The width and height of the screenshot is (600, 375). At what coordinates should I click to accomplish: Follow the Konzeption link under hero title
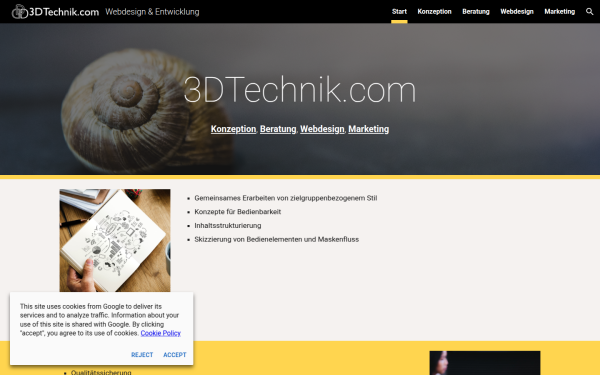(233, 129)
